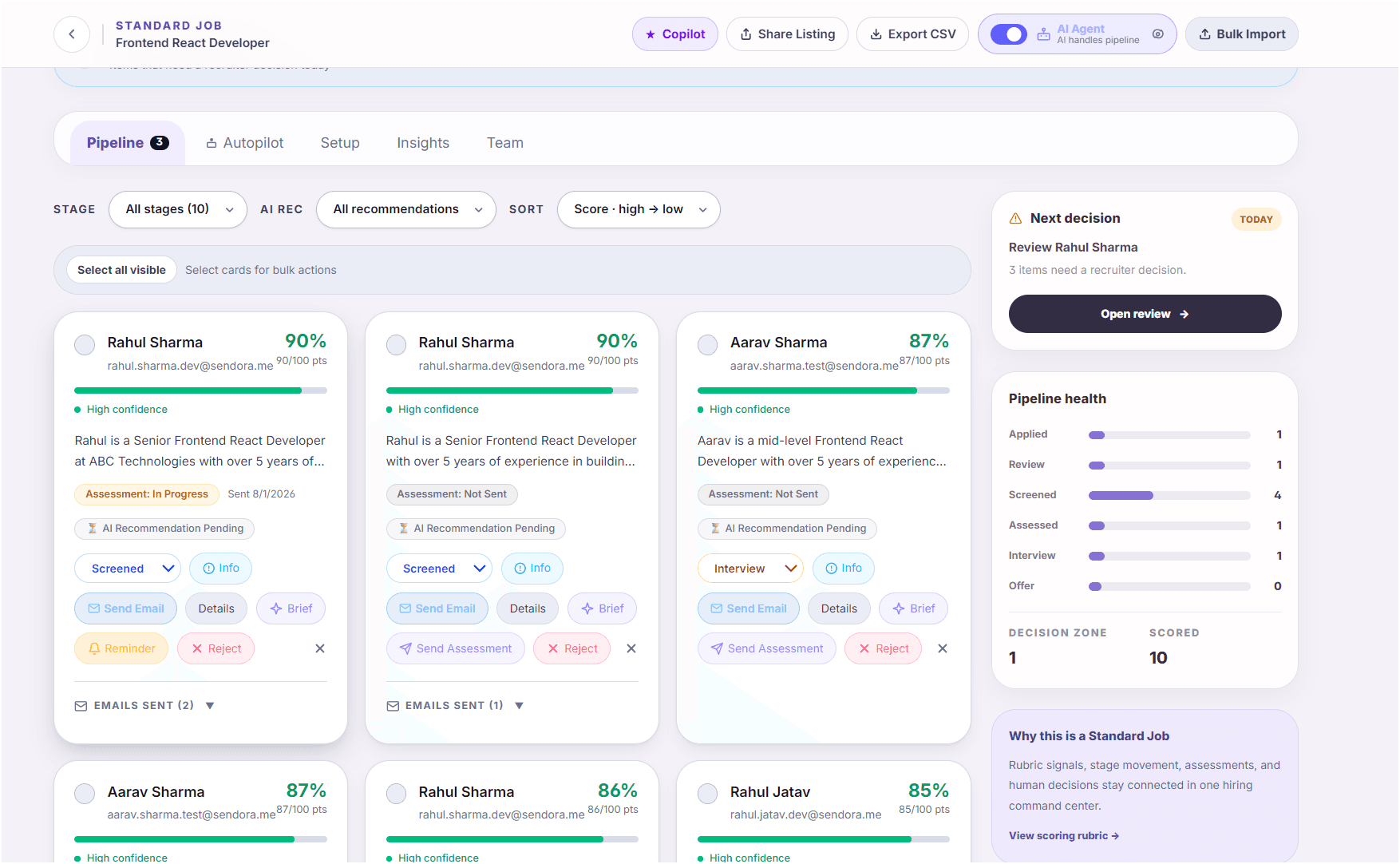Click the eye icon beside AI Agent
Image resolution: width=1400 pixels, height=864 pixels.
1158,34
